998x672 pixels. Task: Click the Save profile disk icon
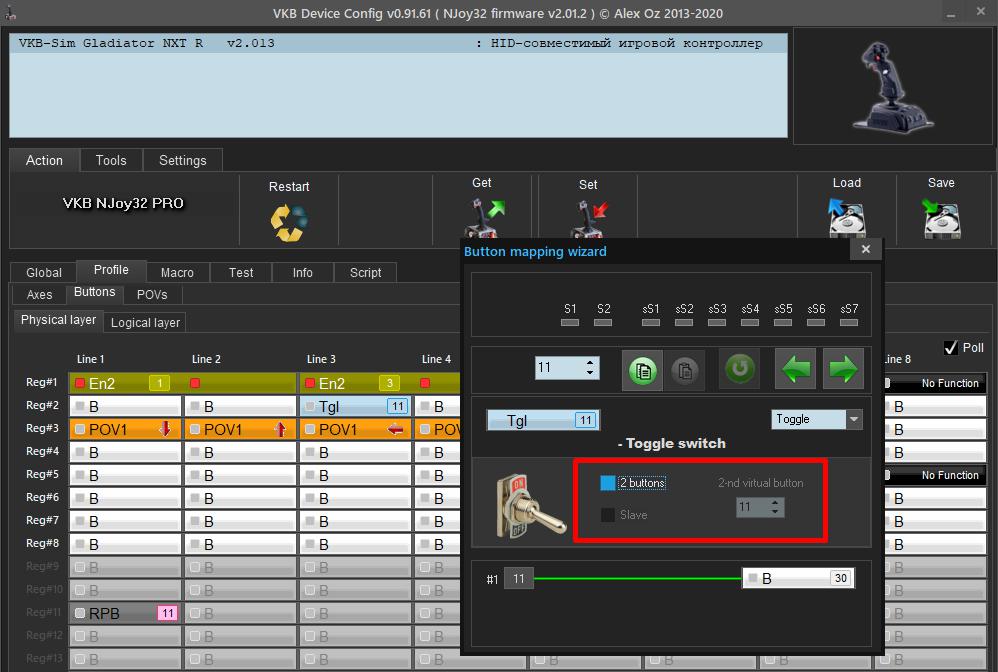[941, 218]
